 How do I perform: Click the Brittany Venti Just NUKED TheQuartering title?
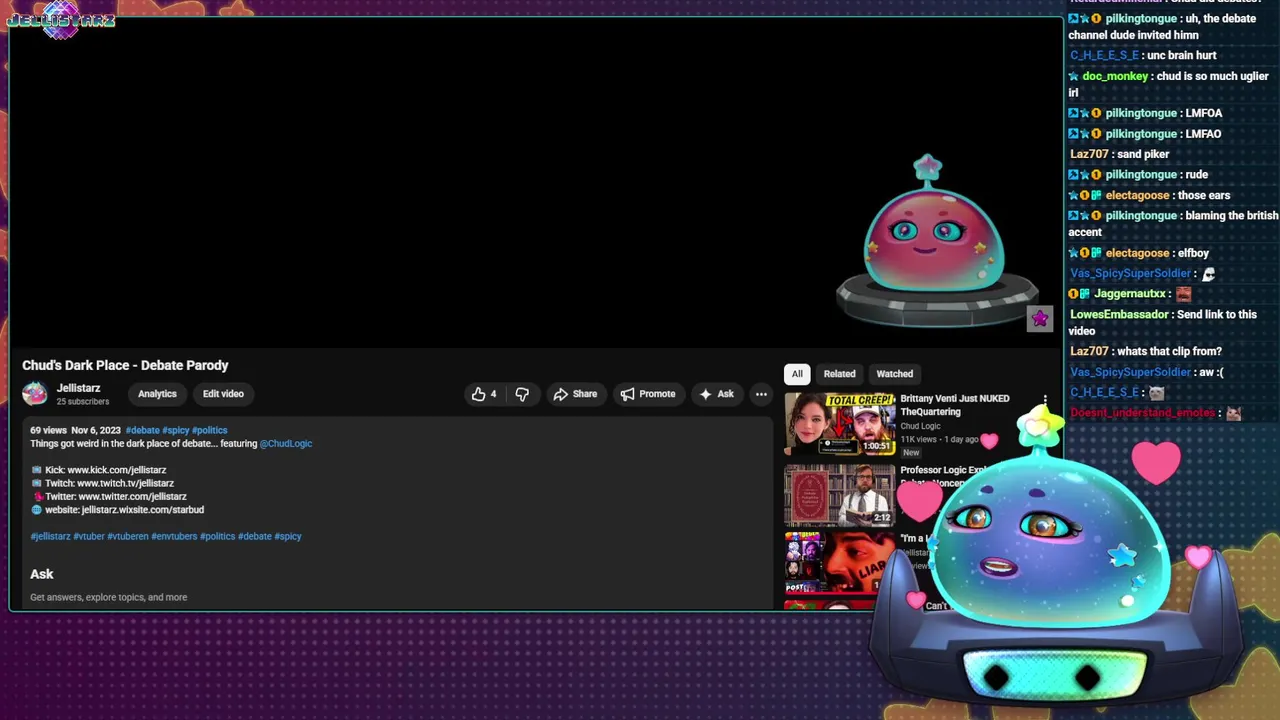coord(955,405)
